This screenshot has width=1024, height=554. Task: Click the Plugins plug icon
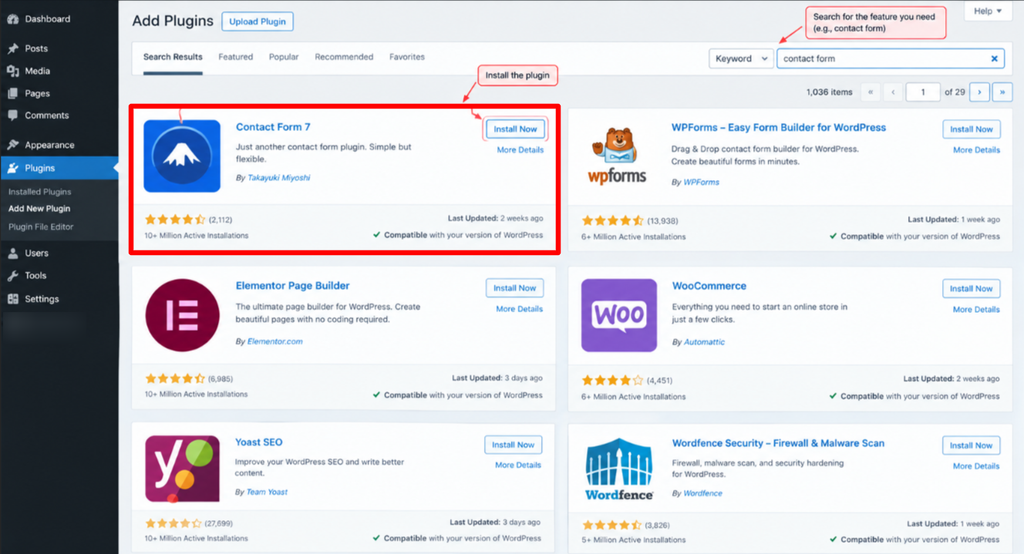(x=13, y=168)
